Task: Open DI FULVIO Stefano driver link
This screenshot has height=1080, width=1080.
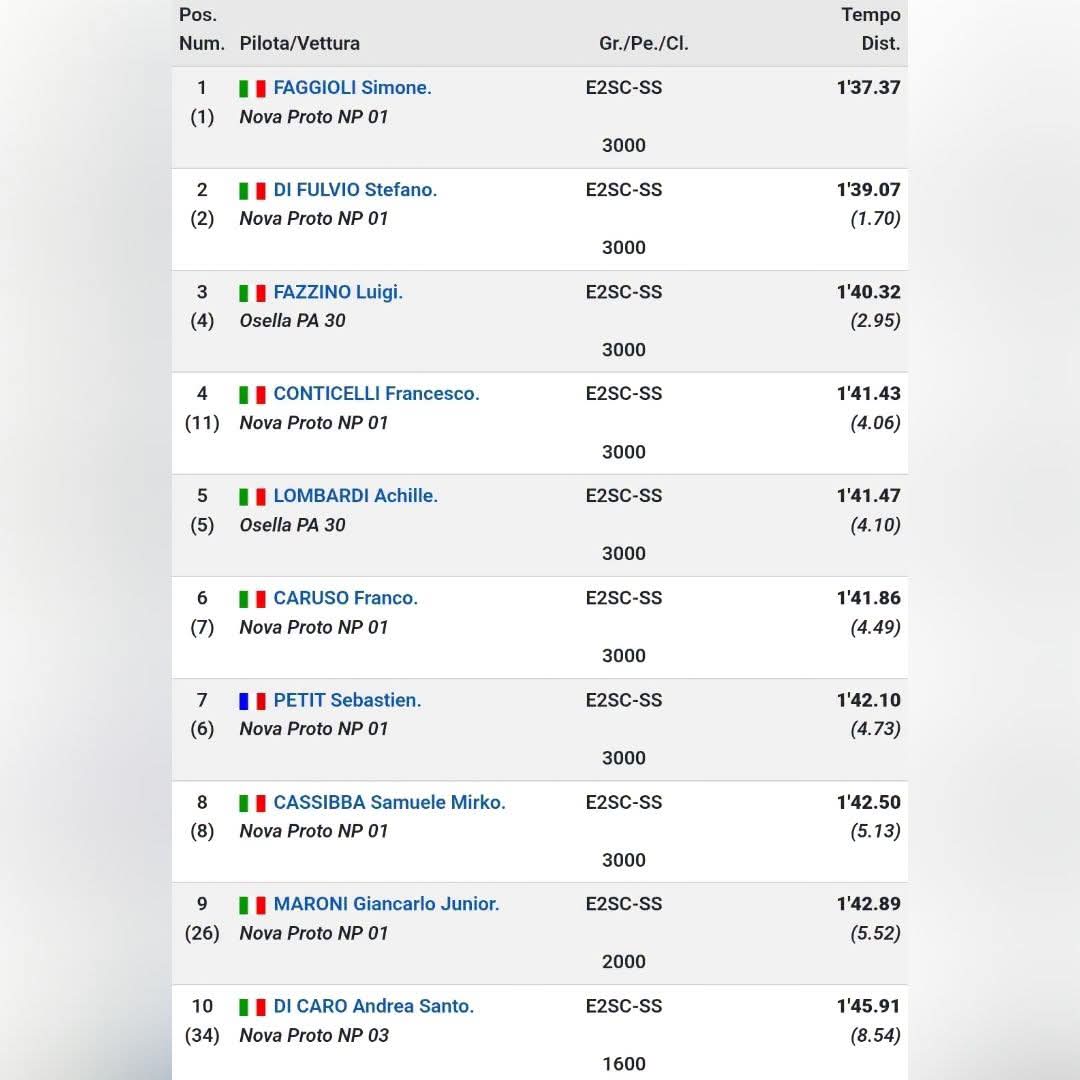Action: (355, 190)
